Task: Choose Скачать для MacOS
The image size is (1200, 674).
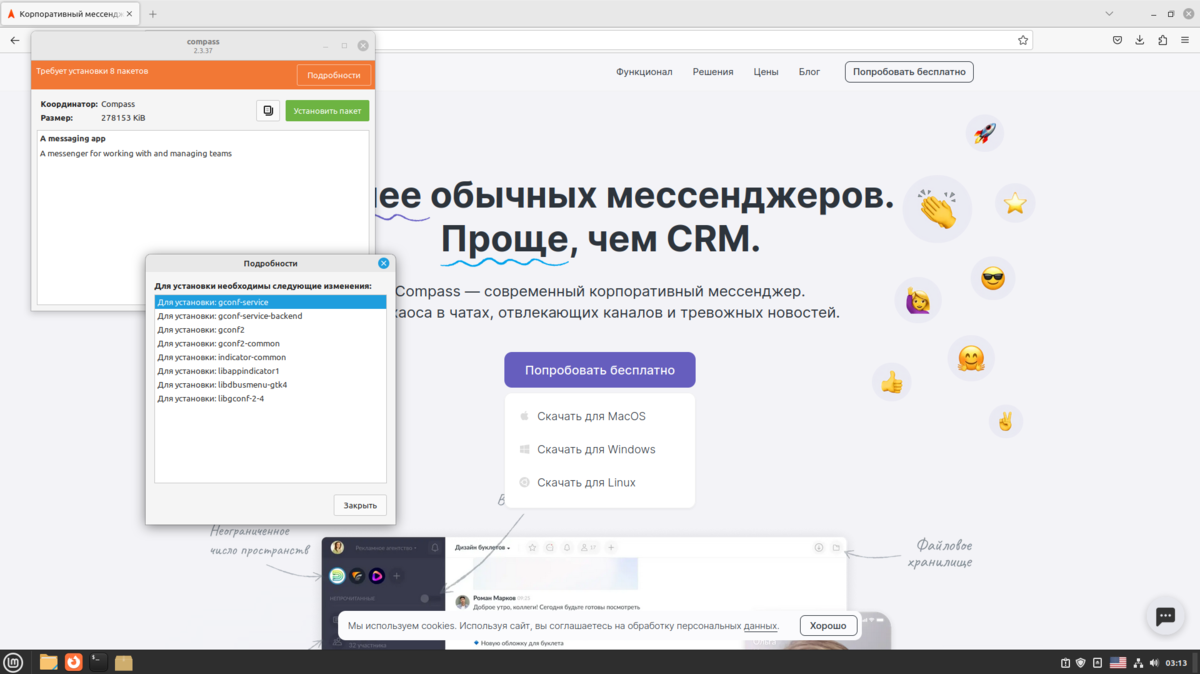Action: 591,416
